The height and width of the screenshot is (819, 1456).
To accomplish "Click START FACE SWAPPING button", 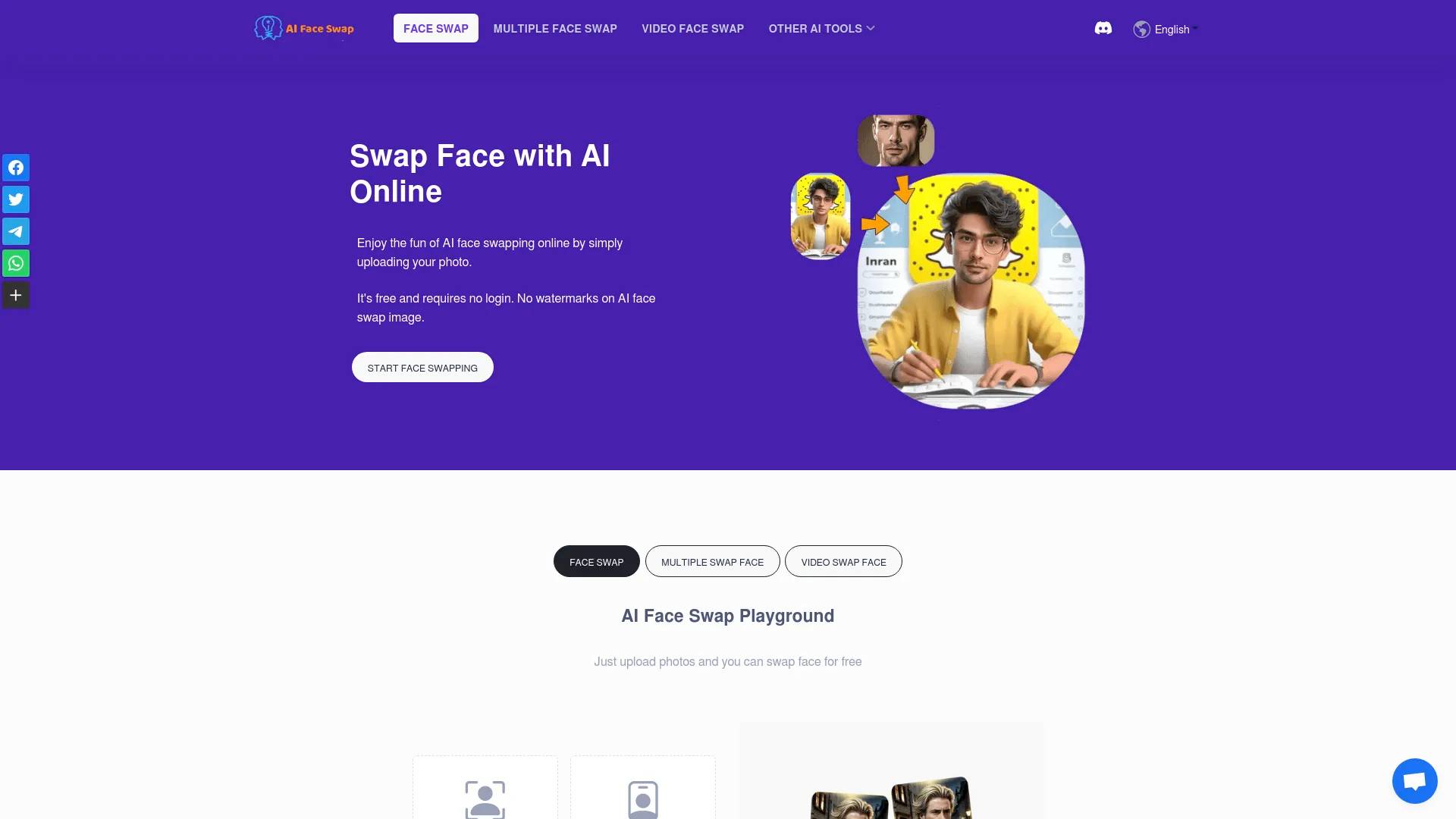I will [422, 367].
